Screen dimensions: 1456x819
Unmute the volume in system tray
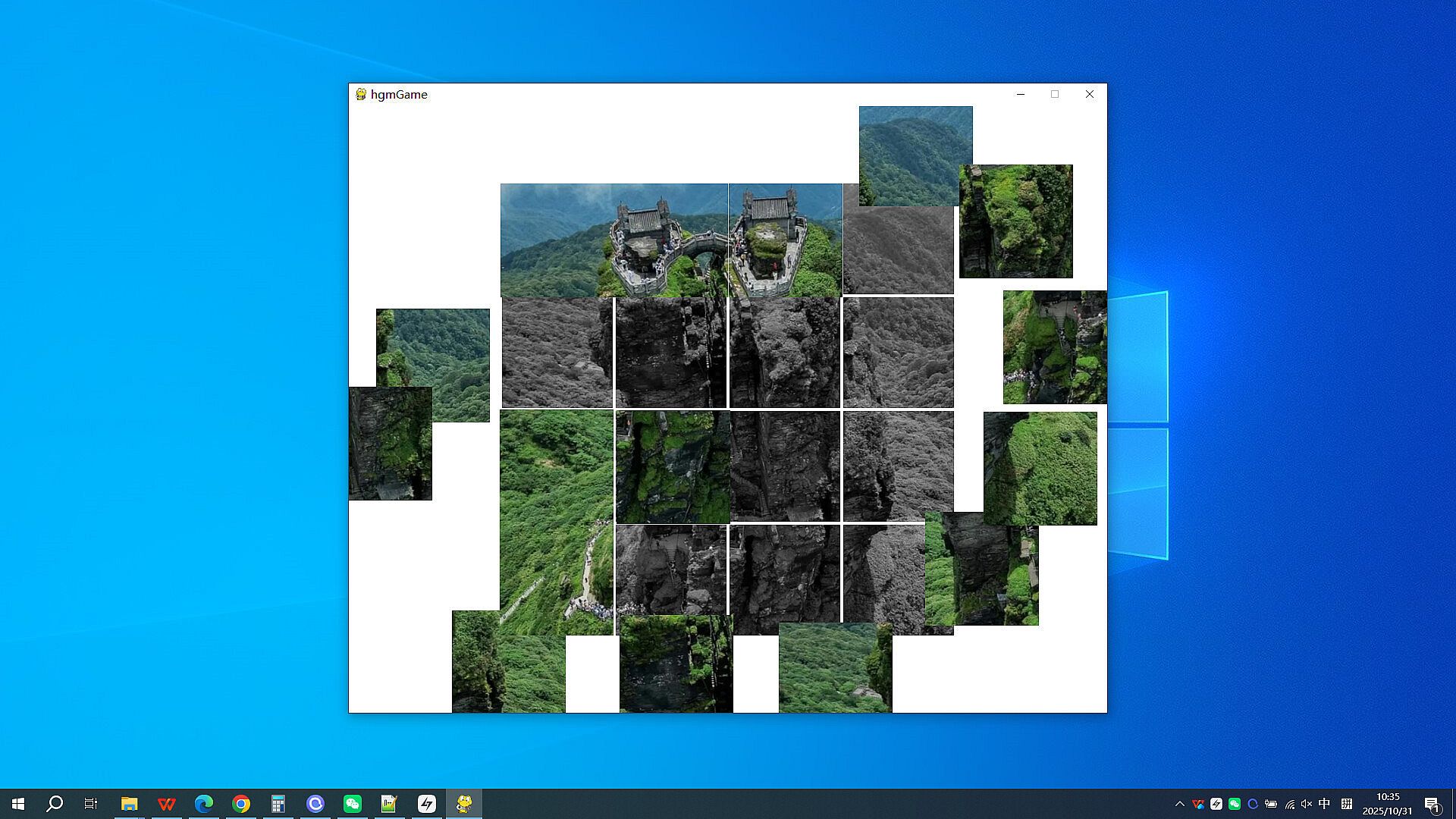[1306, 804]
